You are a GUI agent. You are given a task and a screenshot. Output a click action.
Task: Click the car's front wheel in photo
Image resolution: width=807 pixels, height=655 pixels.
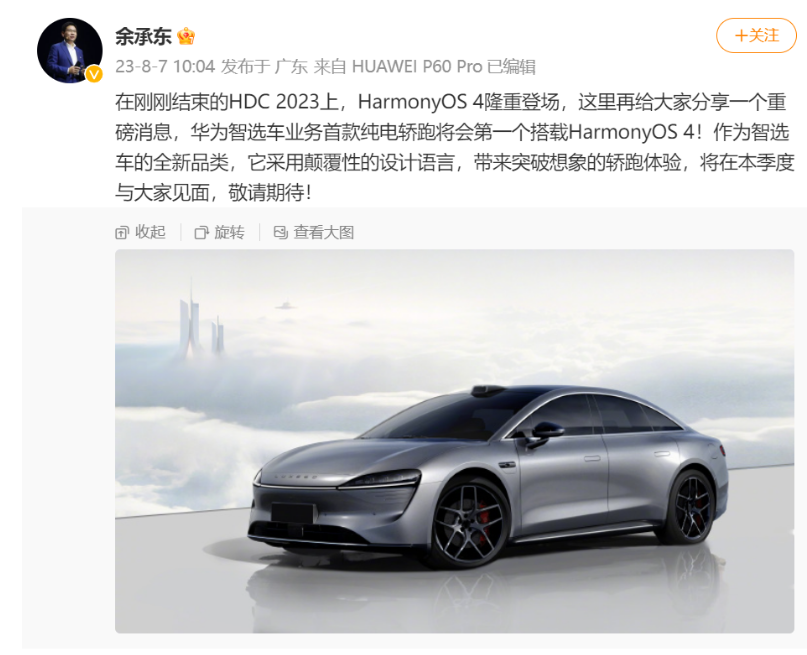pos(469,523)
